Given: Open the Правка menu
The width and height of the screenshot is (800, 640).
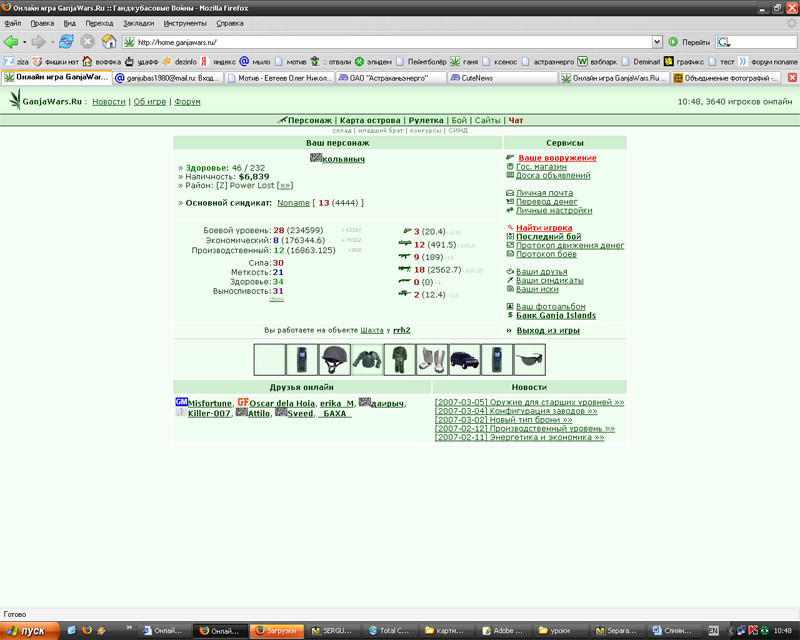Looking at the screenshot, I should click(x=42, y=23).
